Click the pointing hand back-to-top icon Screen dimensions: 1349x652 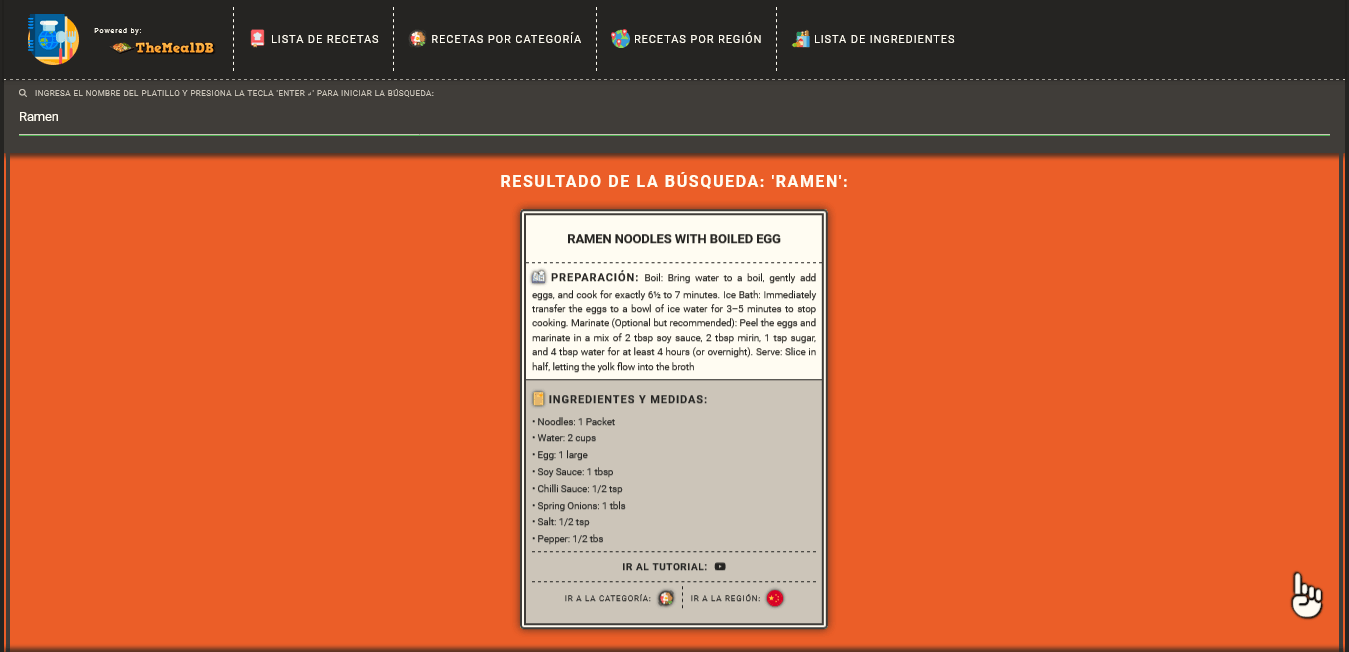click(1305, 596)
